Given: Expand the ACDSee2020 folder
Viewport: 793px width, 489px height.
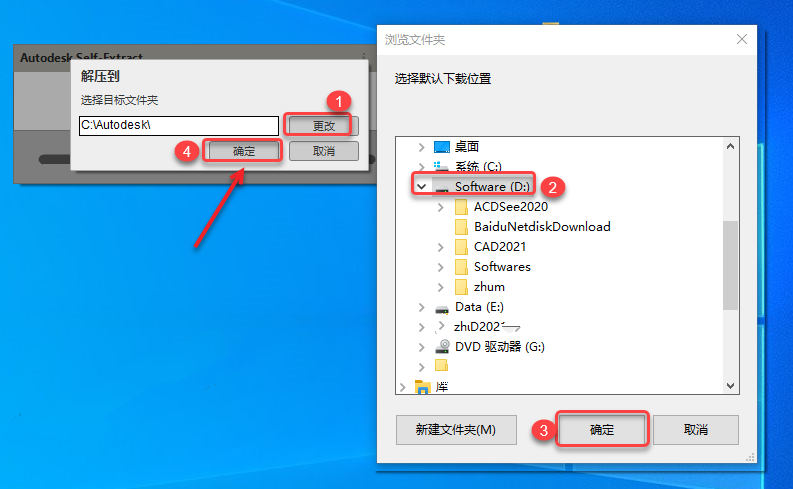Looking at the screenshot, I should coord(440,207).
